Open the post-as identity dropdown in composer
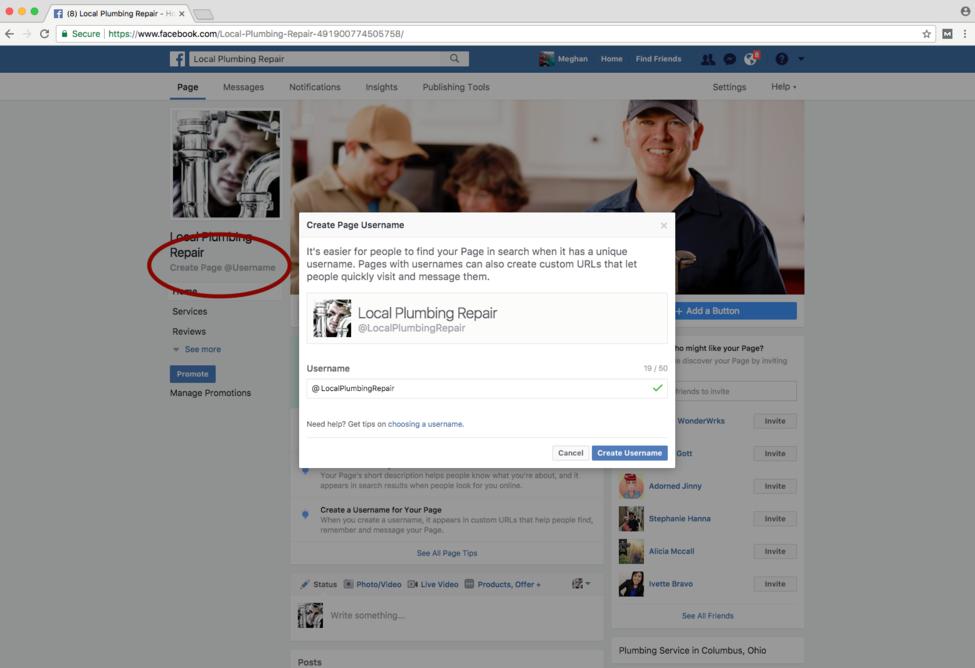This screenshot has width=975, height=668. (x=581, y=583)
